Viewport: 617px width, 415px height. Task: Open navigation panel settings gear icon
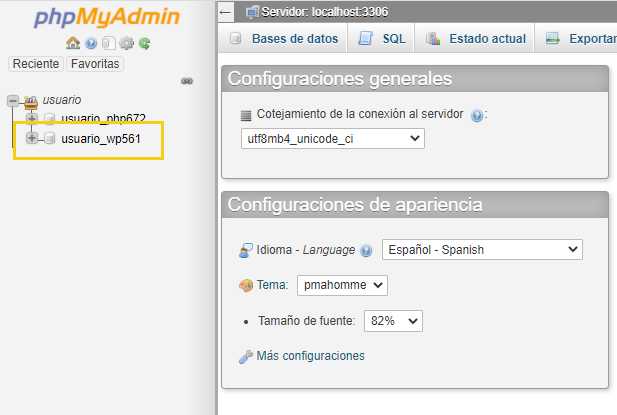[126, 43]
